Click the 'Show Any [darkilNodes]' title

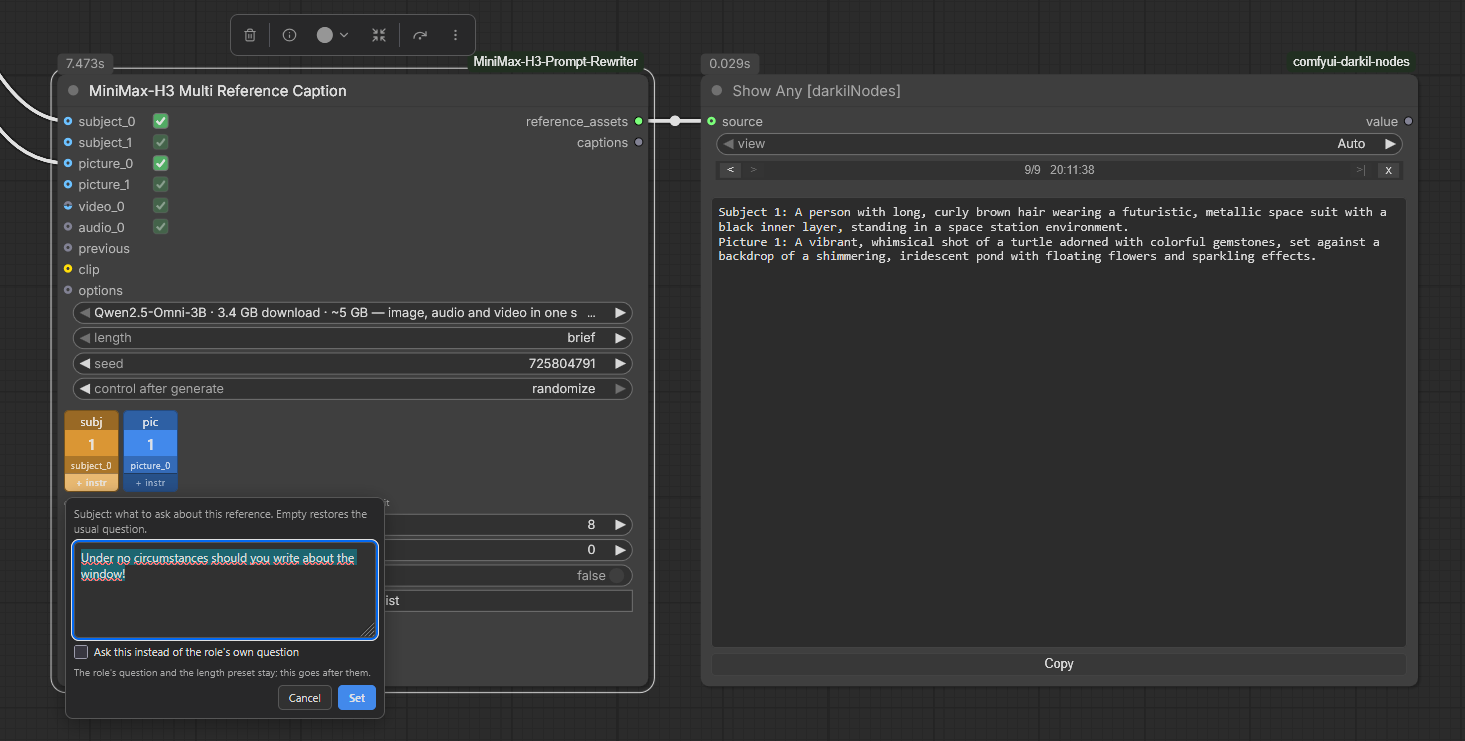coord(816,90)
